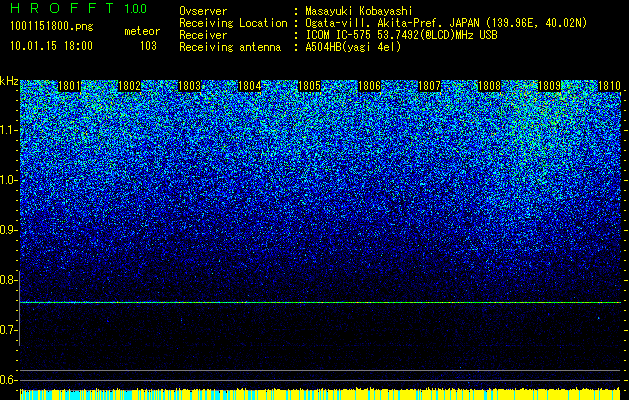
Task: Click the Receiver field label
Action: point(203,35)
